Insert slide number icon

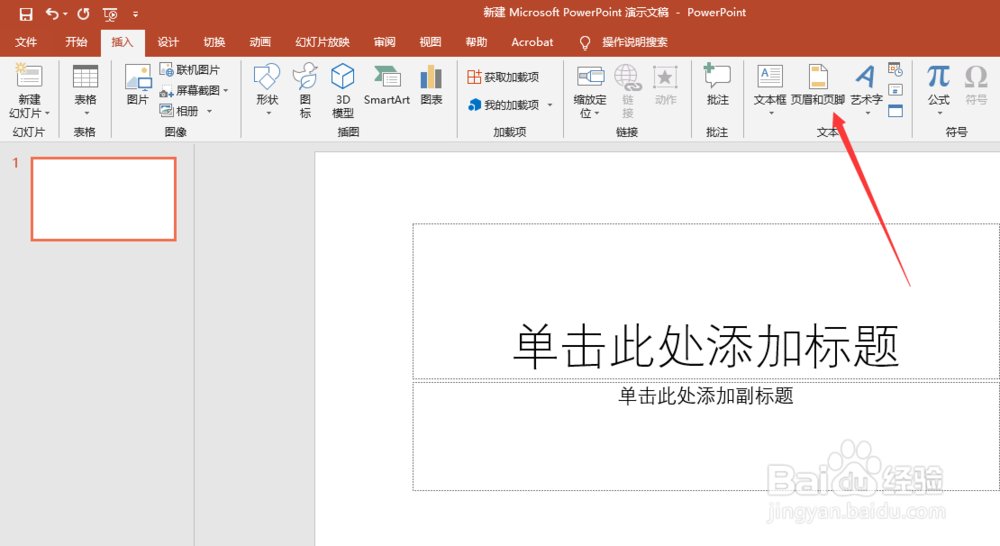coord(895,90)
